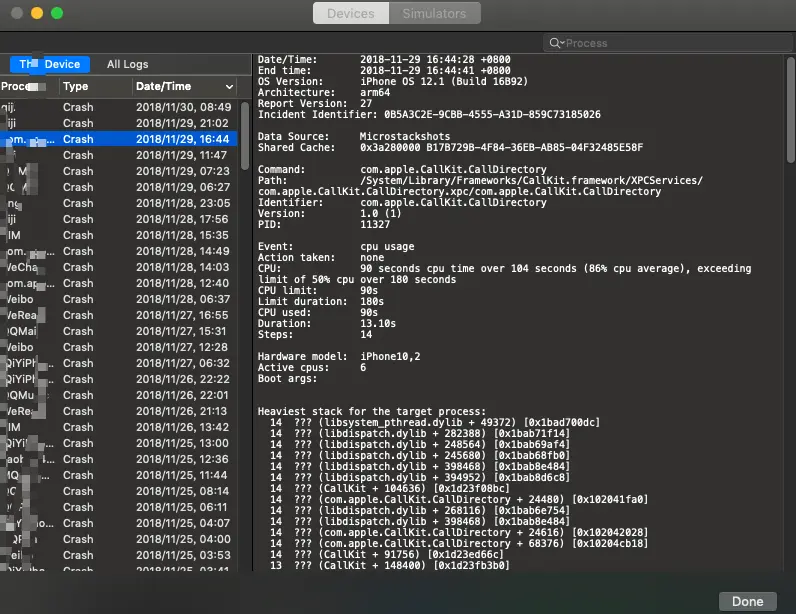796x614 pixels.
Task: Select the crash log dated 2018/11/29, 07:23
Action: 119,171
